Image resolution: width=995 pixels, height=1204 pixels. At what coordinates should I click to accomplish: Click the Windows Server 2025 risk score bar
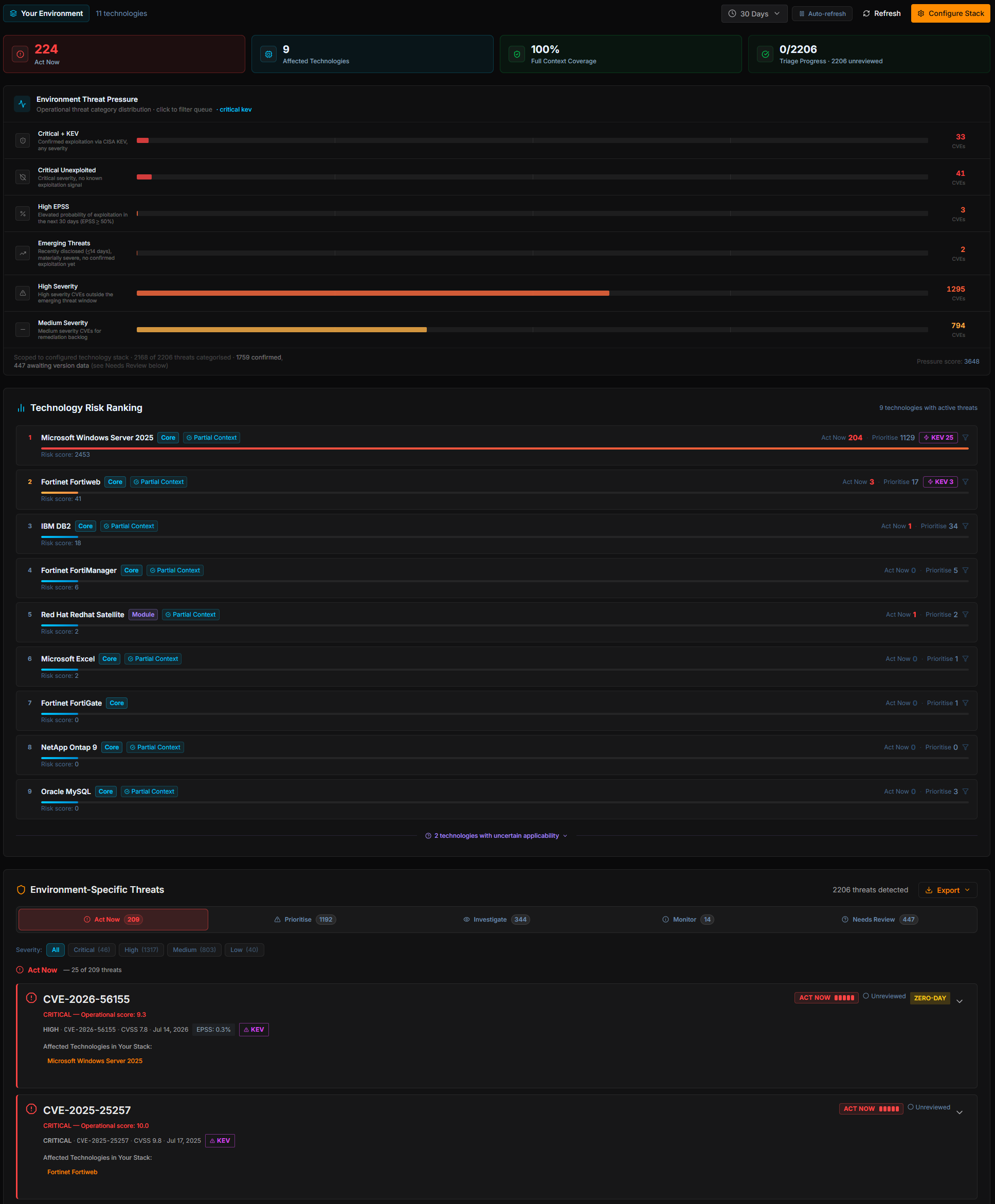click(x=504, y=448)
